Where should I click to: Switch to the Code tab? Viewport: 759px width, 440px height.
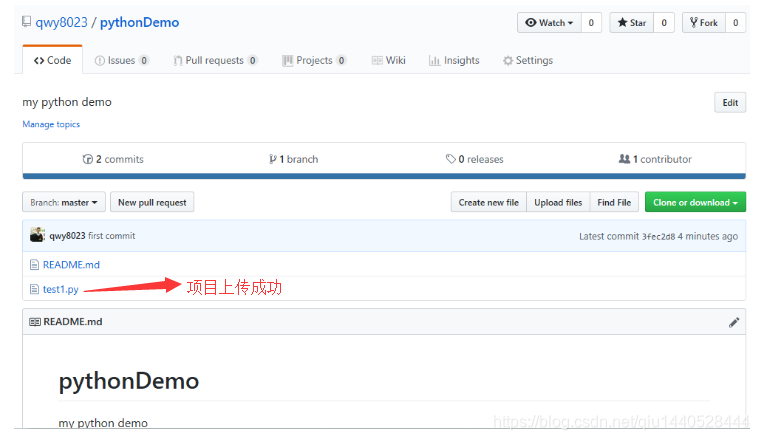pos(52,61)
